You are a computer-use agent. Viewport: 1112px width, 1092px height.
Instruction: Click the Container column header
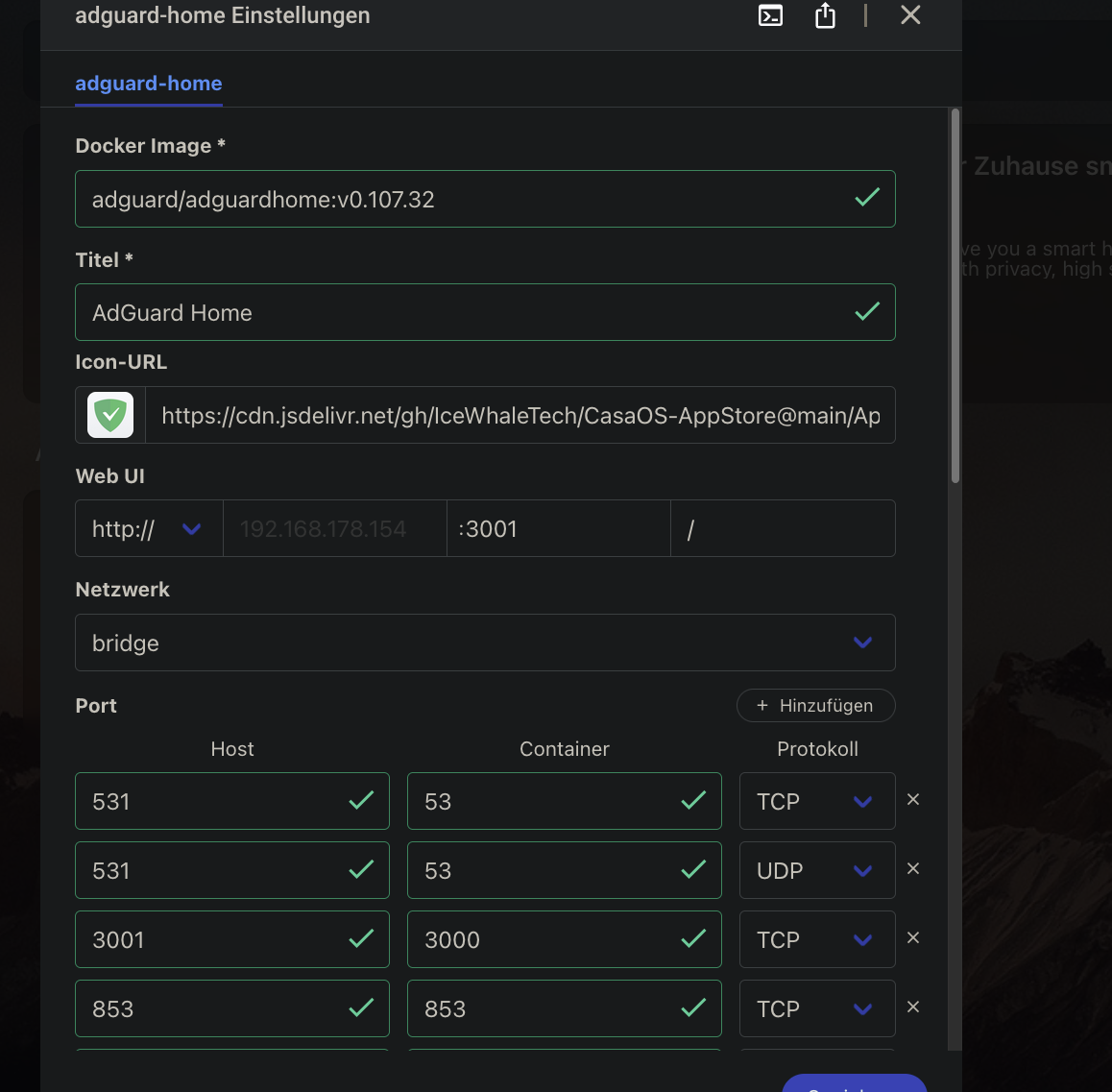(565, 749)
